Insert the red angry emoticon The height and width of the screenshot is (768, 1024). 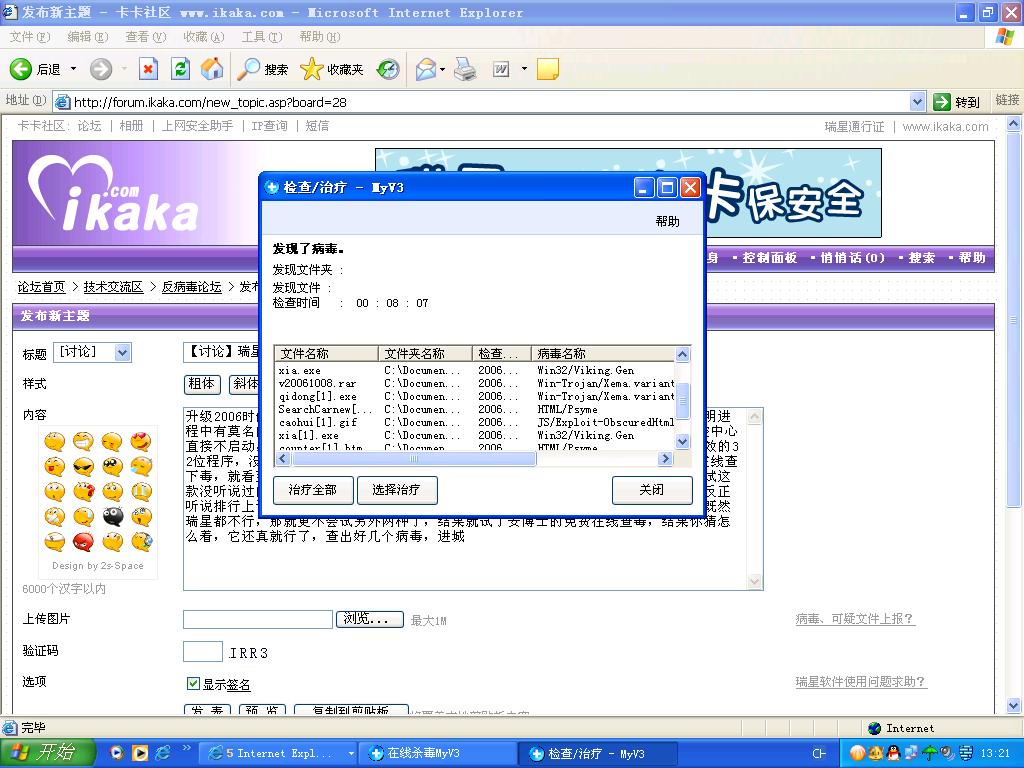83,541
